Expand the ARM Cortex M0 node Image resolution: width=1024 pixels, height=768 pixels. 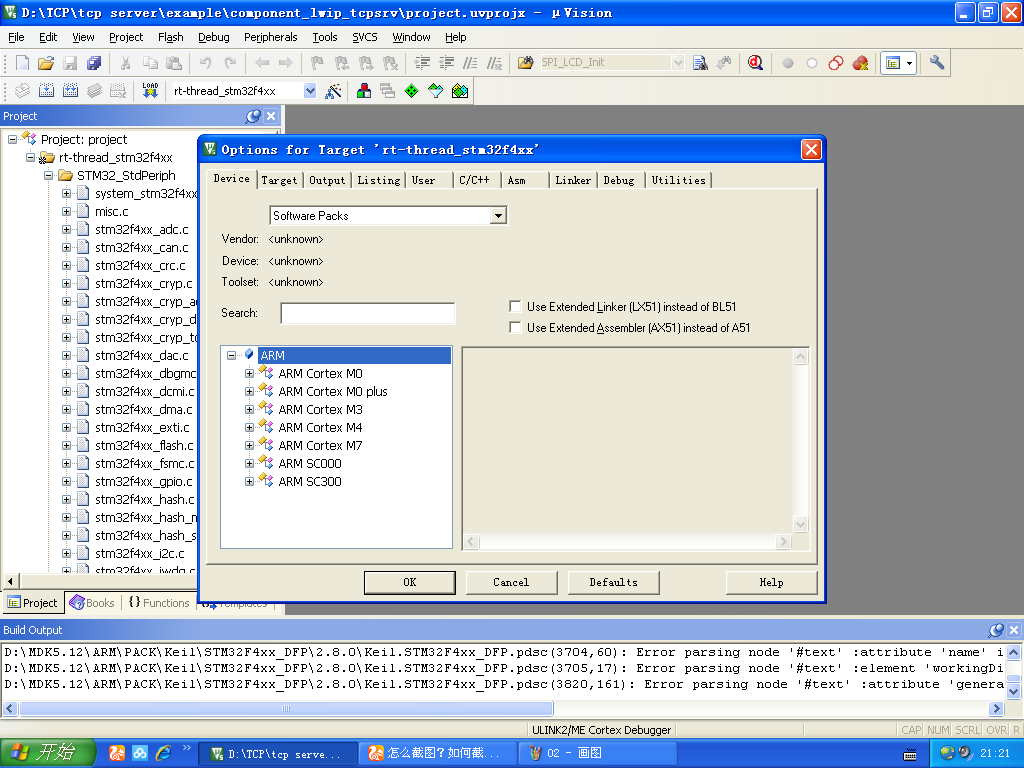pos(249,374)
